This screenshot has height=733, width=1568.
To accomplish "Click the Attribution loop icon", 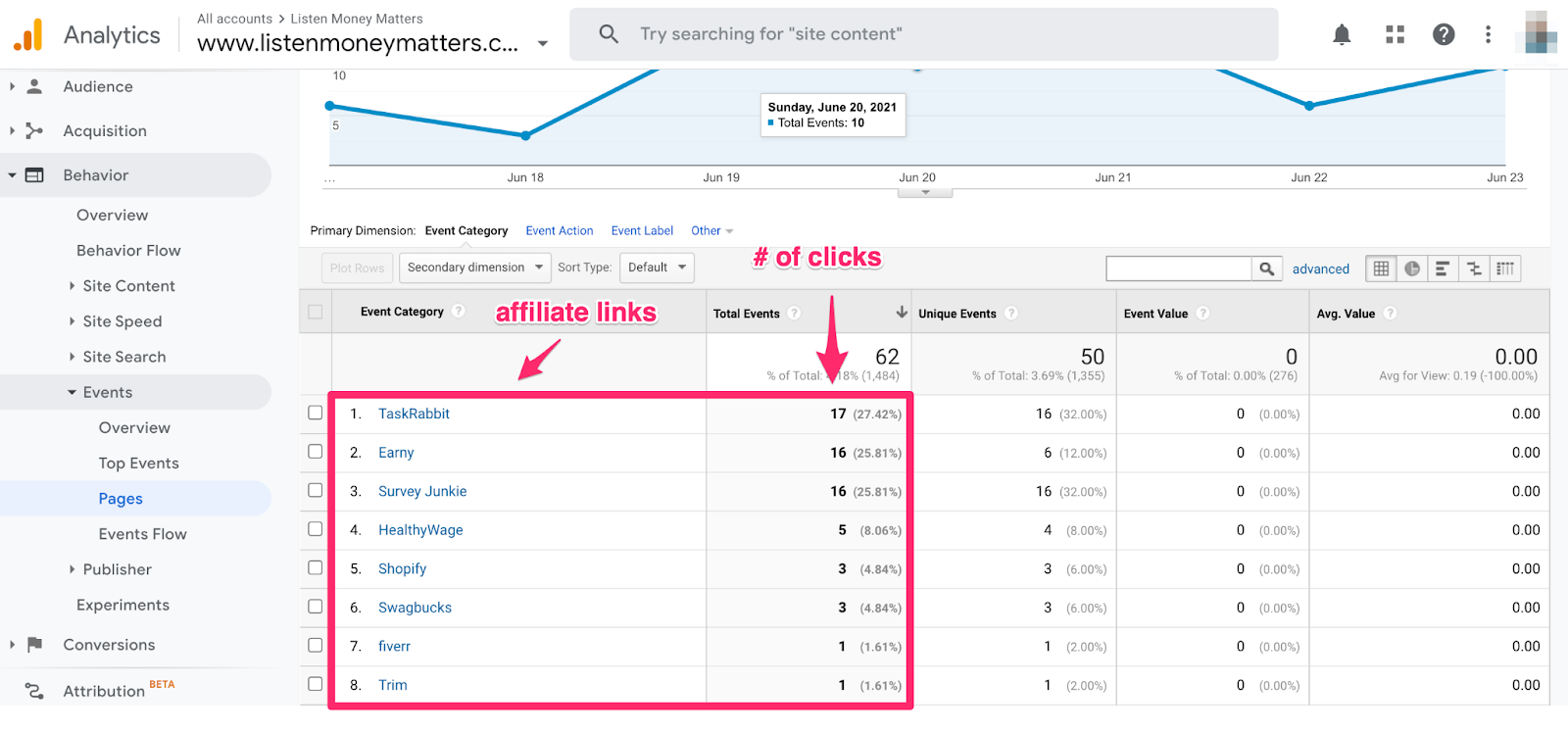I will (x=34, y=691).
